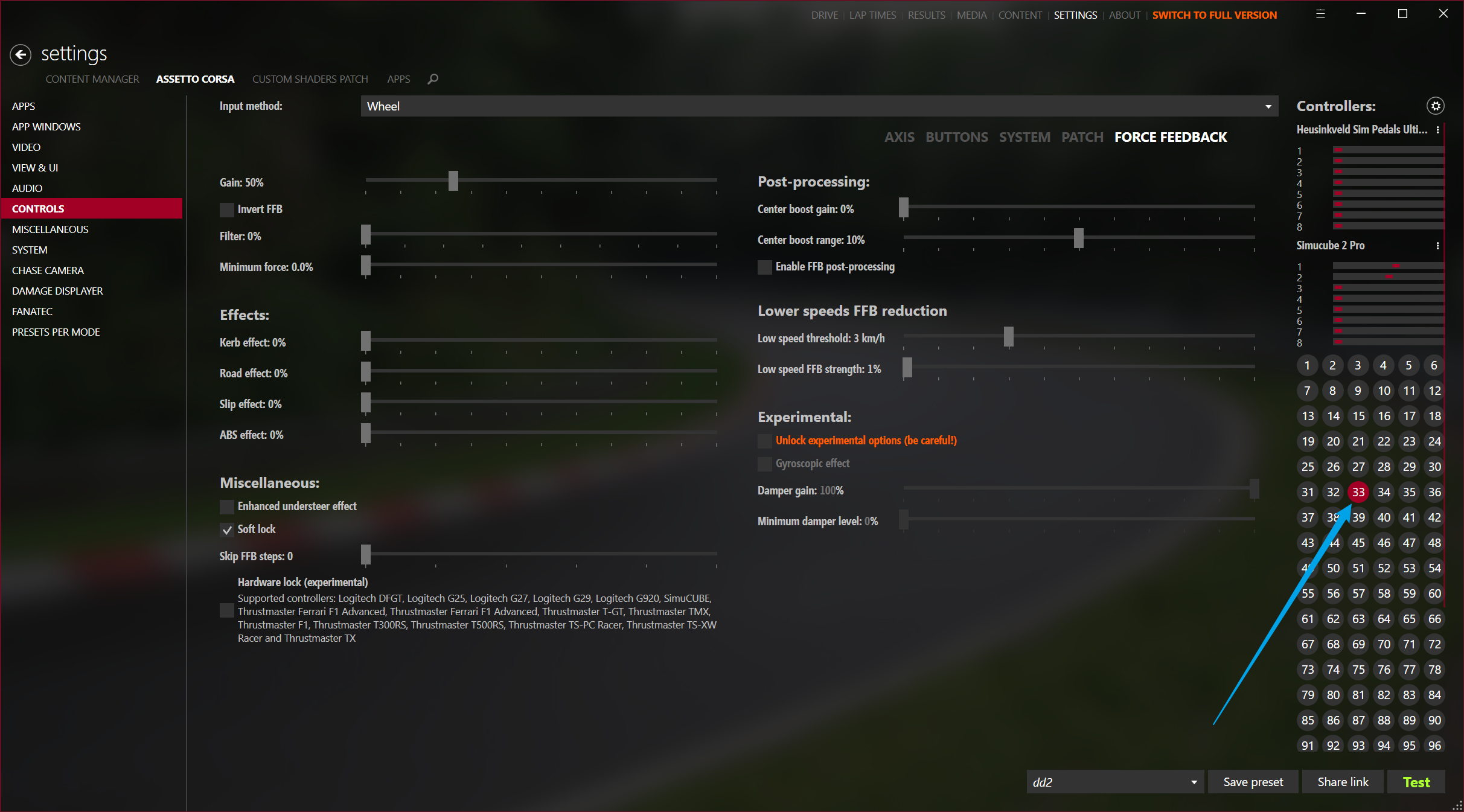Screen dimensions: 1464x812
Task: Open the Controllers gear settings icon
Action: [x=1435, y=106]
